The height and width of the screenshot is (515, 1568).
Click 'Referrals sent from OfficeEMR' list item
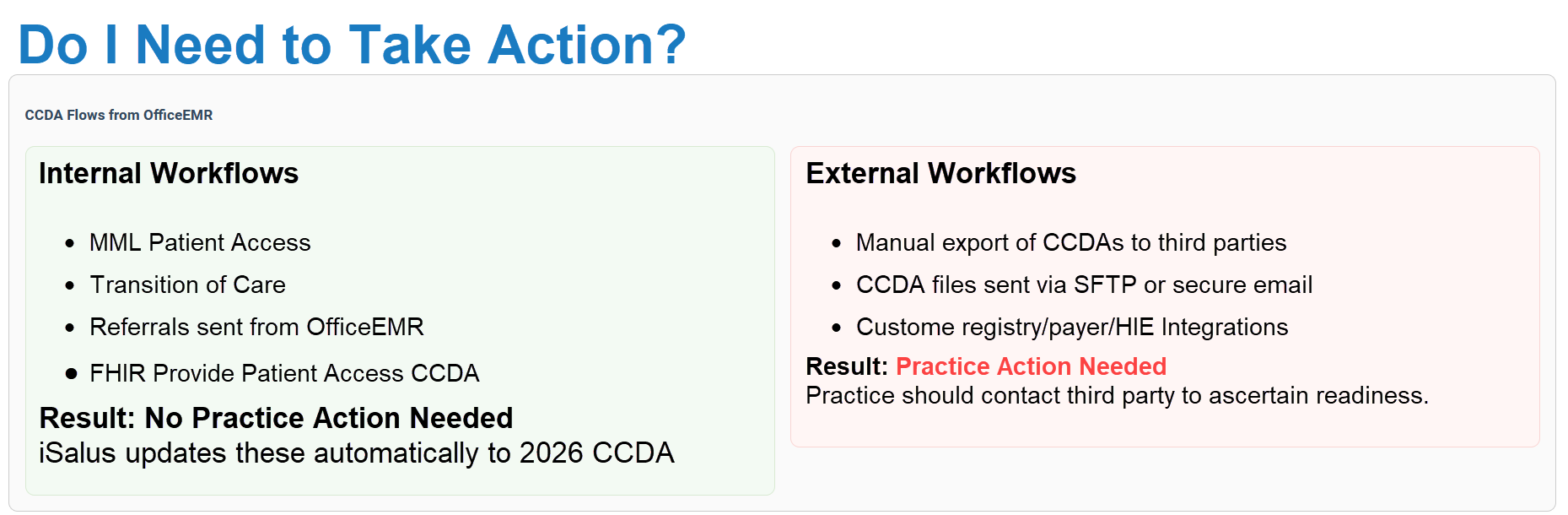(x=256, y=328)
